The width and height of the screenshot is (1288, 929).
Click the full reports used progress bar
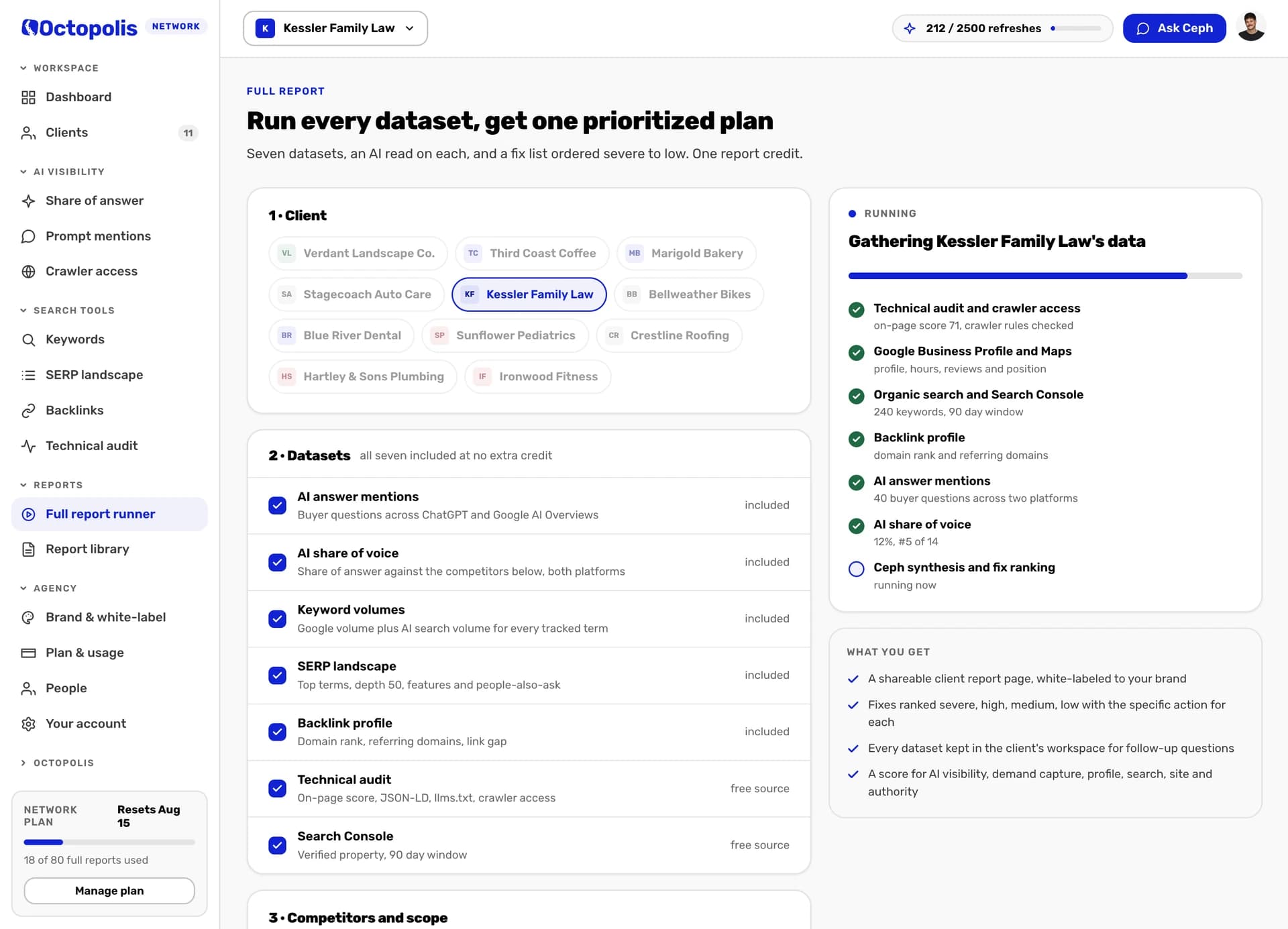coord(109,842)
